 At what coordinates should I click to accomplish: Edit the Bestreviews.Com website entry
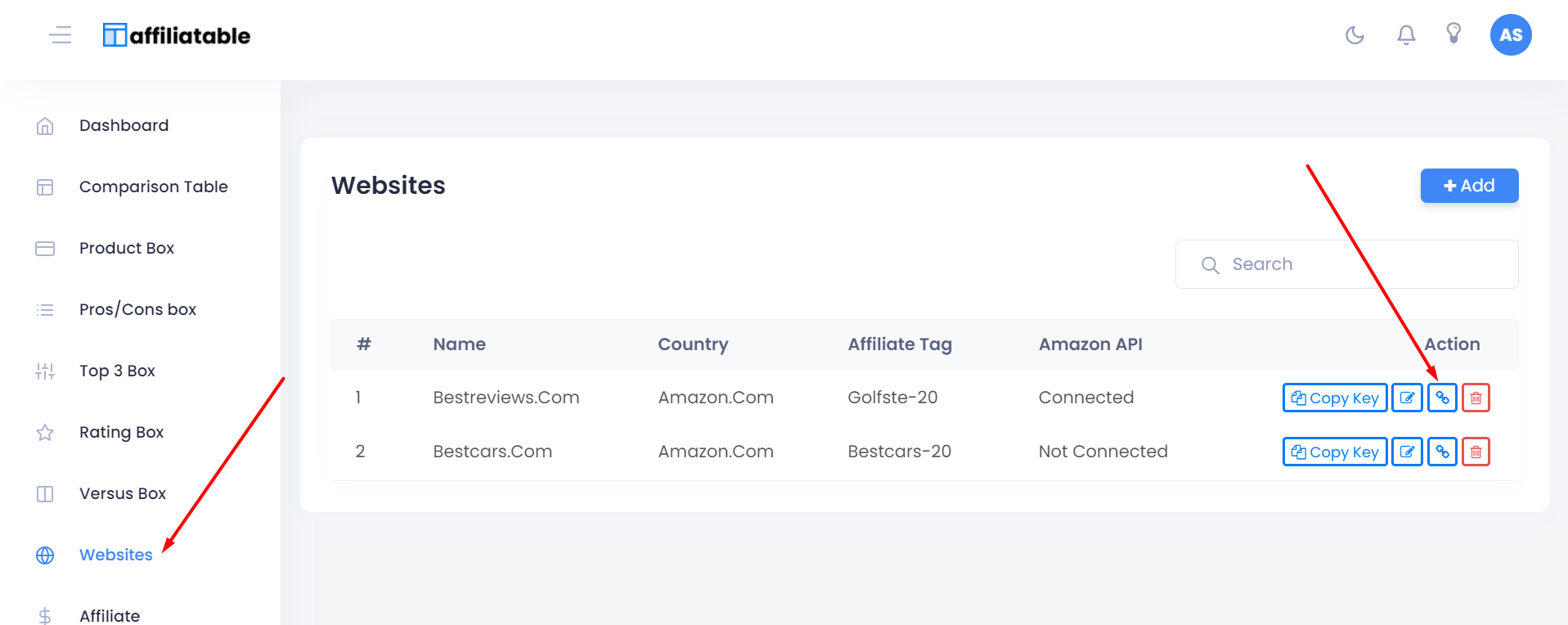coord(1407,398)
